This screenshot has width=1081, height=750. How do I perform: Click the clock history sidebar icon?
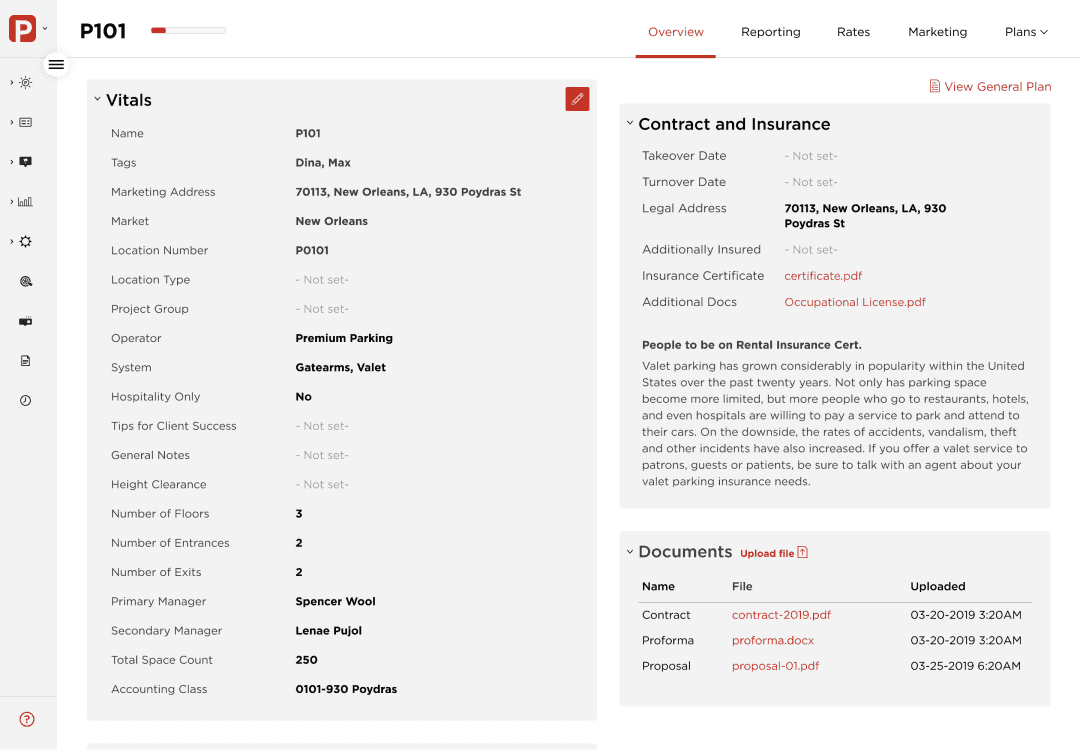(x=26, y=400)
